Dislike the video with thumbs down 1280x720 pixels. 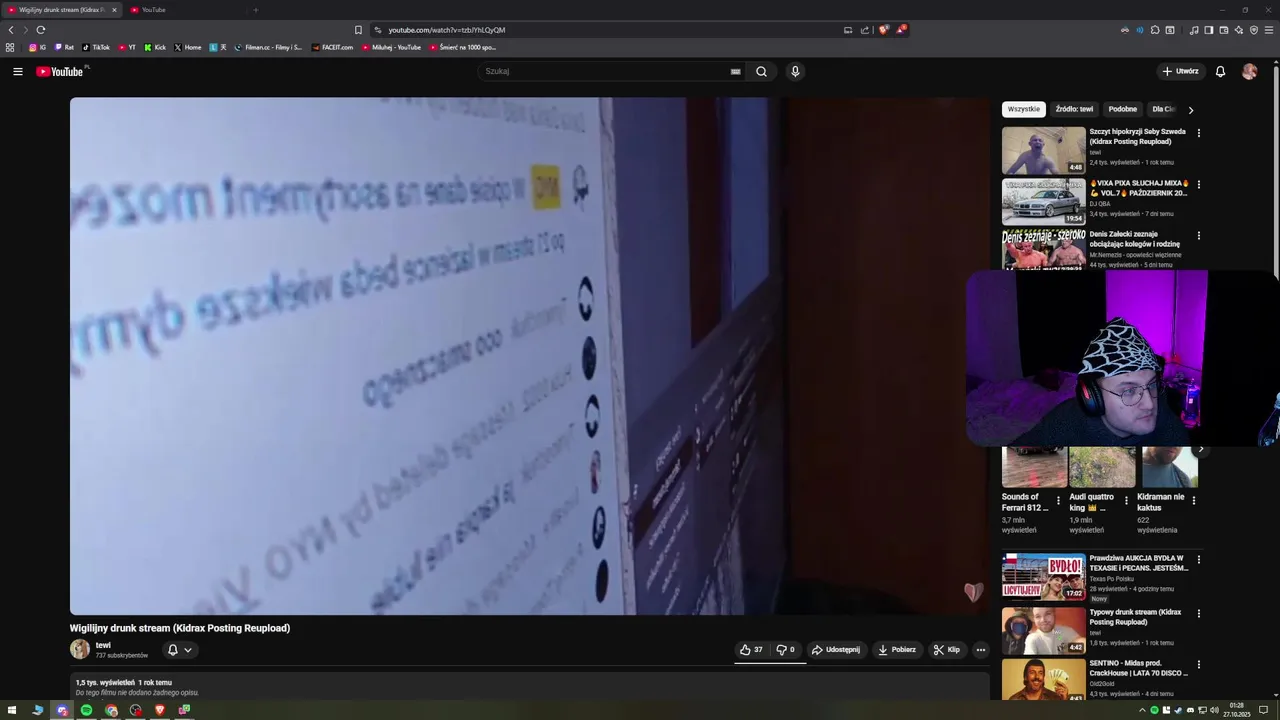coord(785,650)
